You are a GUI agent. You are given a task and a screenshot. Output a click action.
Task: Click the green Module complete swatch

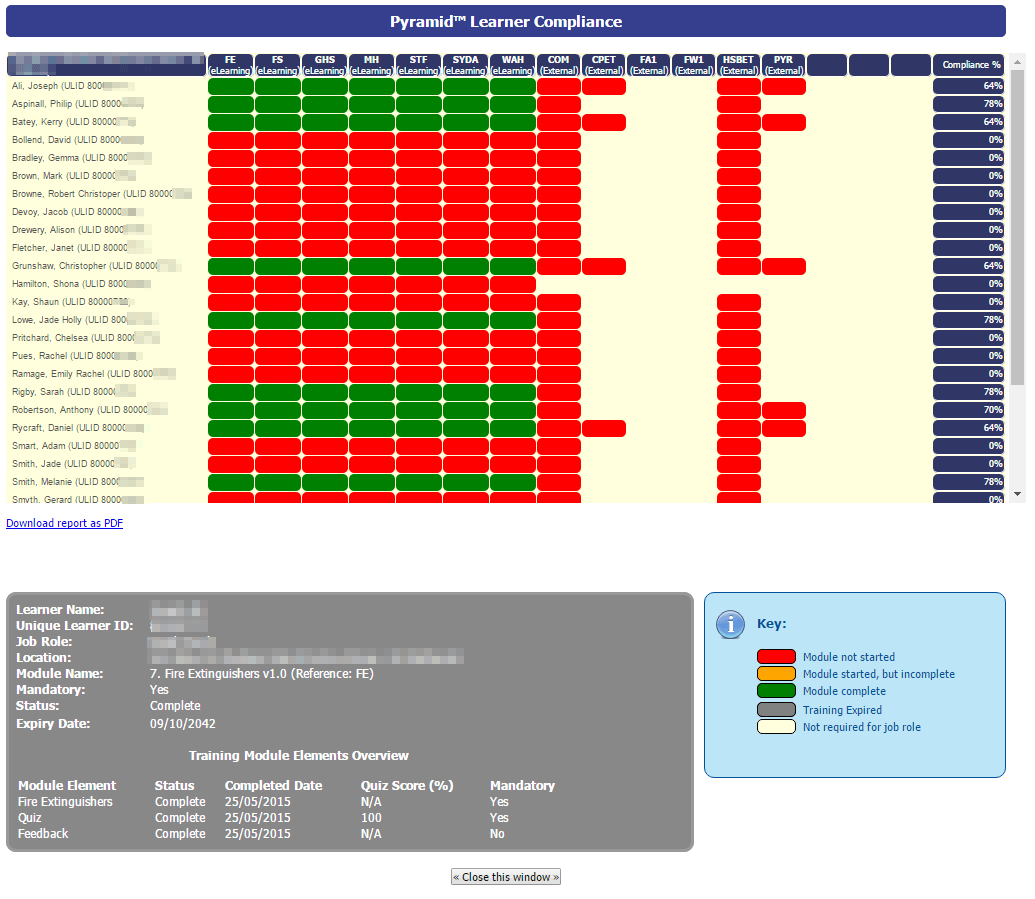click(776, 690)
